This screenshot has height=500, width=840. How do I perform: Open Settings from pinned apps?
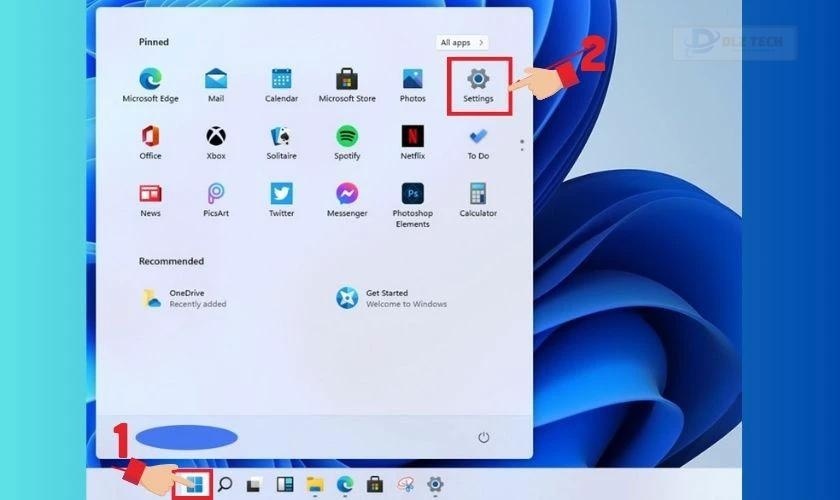pos(478,80)
